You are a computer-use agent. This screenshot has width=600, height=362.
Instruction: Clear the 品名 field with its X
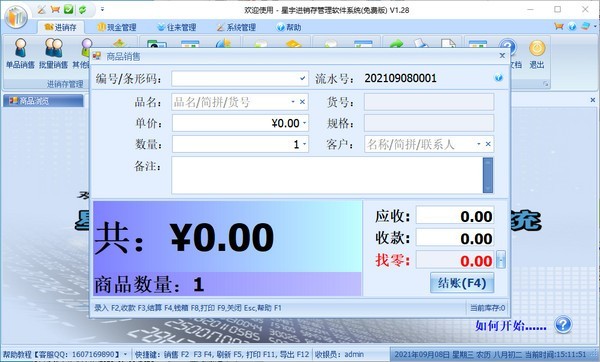point(302,102)
